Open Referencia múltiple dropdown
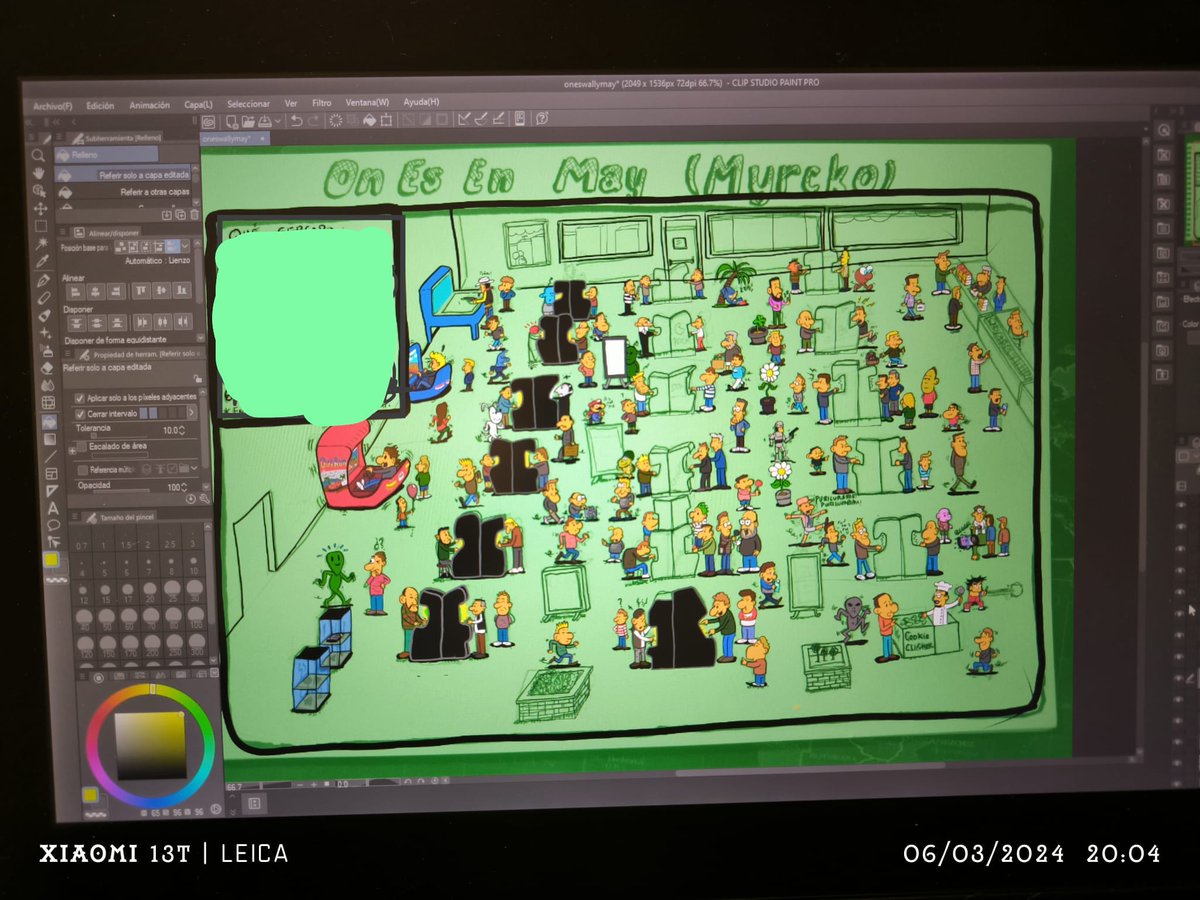The width and height of the screenshot is (1200, 900). coord(194,468)
